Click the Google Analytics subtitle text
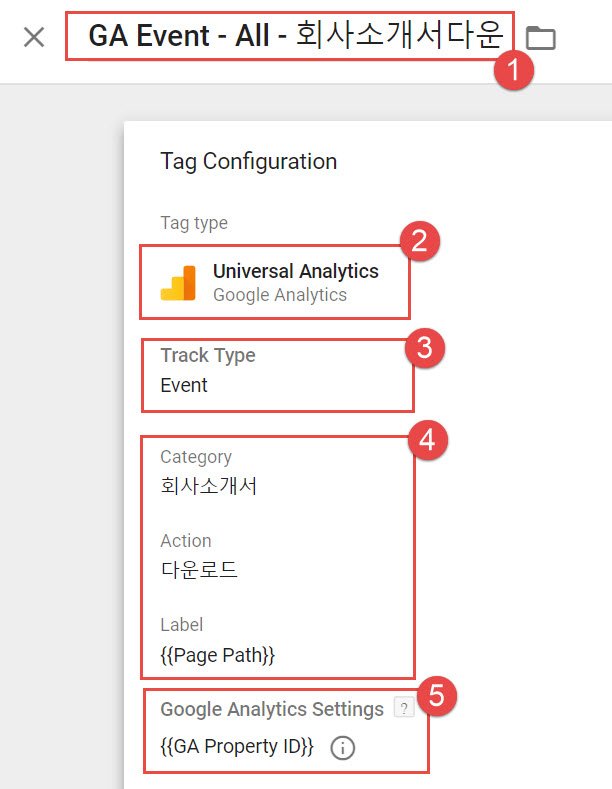 (x=280, y=295)
